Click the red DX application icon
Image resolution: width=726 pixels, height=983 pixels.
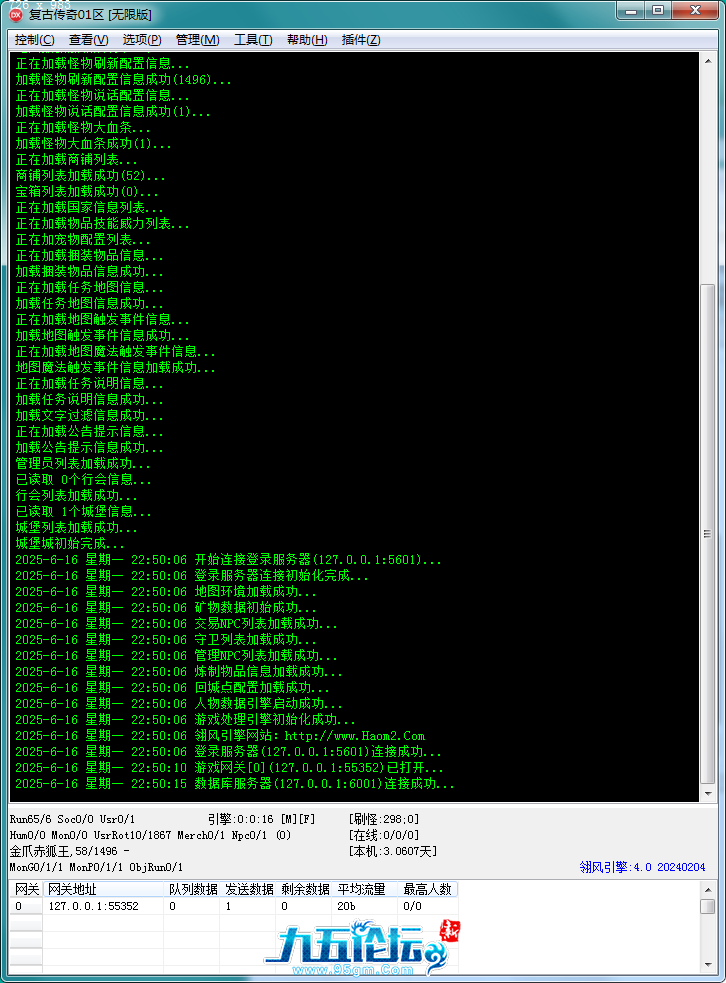[x=16, y=14]
